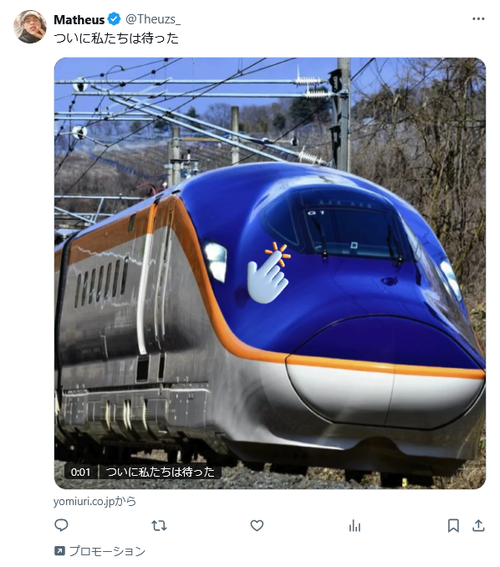The height and width of the screenshot is (567, 500).
Task: Click the Matheus display name
Action: pyautogui.click(x=79, y=20)
